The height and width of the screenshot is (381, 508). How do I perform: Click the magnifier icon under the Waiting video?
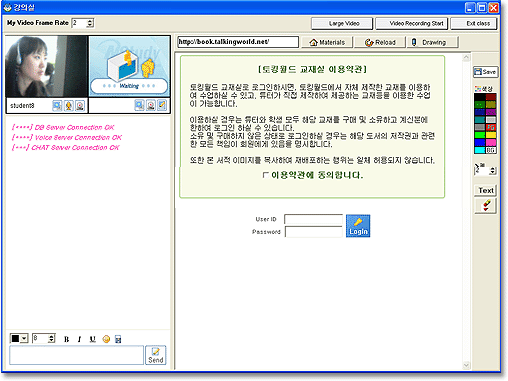pos(139,105)
